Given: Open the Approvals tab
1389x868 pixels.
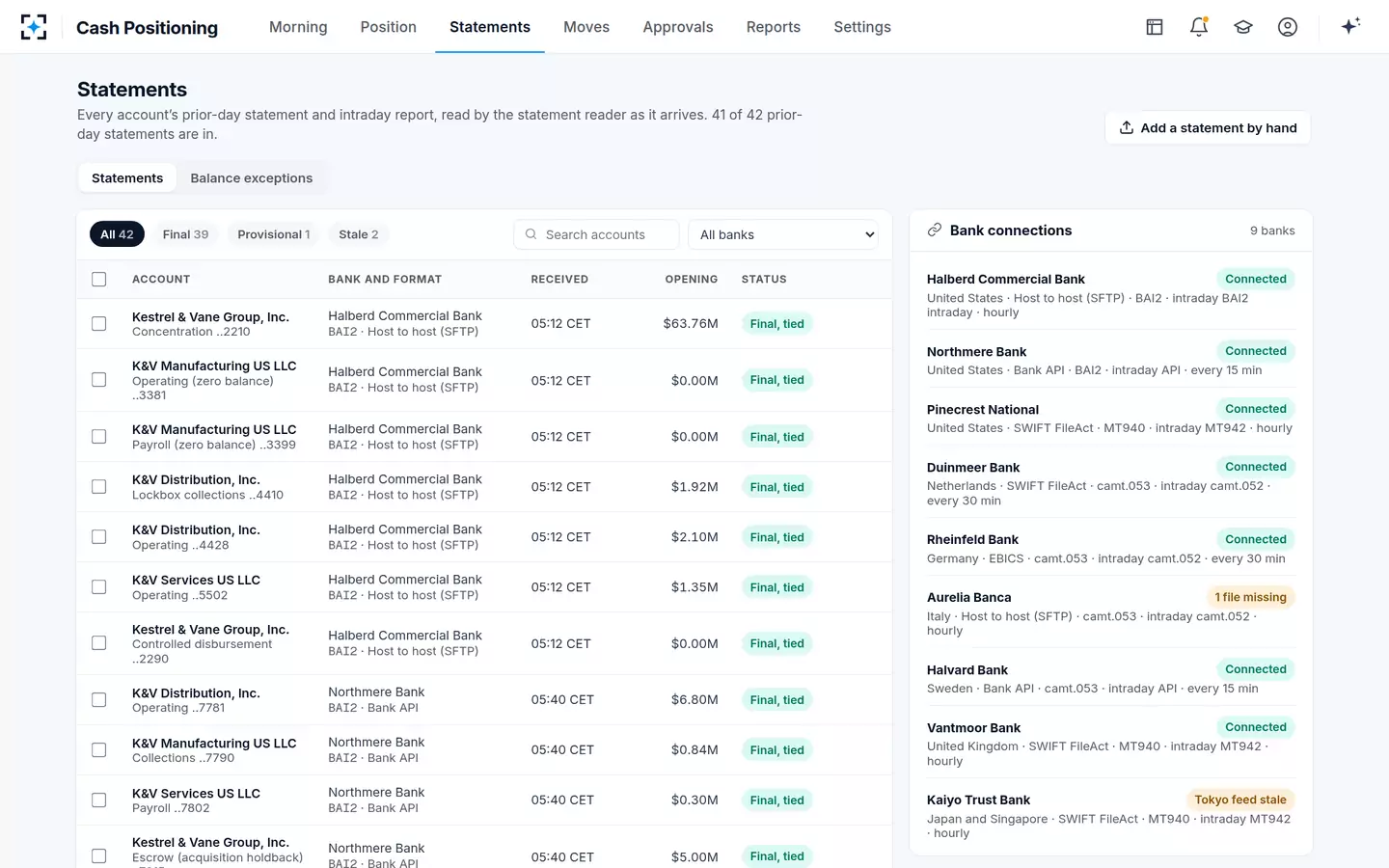Looking at the screenshot, I should 678,27.
